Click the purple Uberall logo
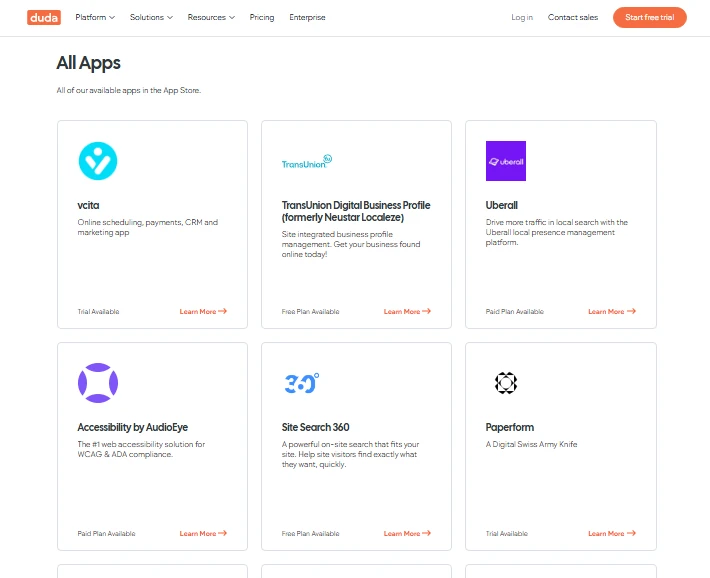This screenshot has height=578, width=710. tap(506, 161)
